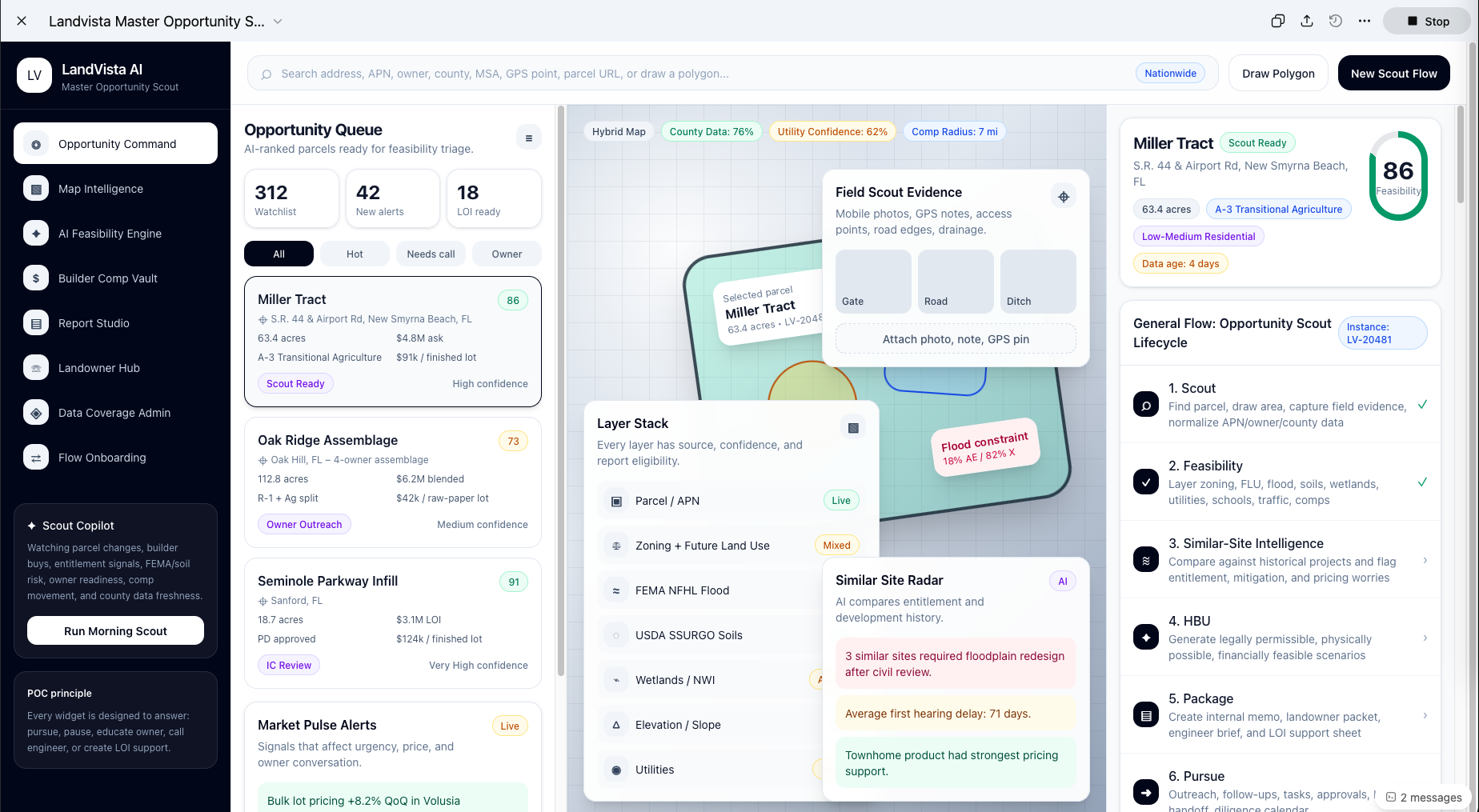This screenshot has height=812, width=1479.
Task: Click the list icon beside Opportunity Queue
Action: pyautogui.click(x=528, y=137)
